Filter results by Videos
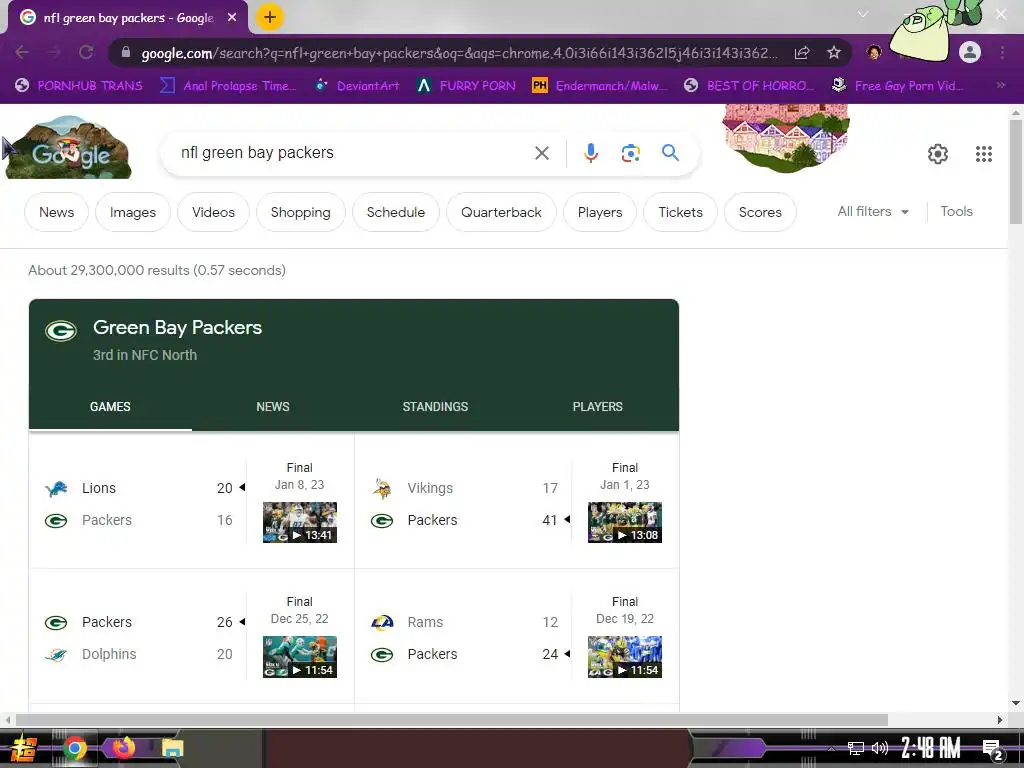 (x=213, y=212)
